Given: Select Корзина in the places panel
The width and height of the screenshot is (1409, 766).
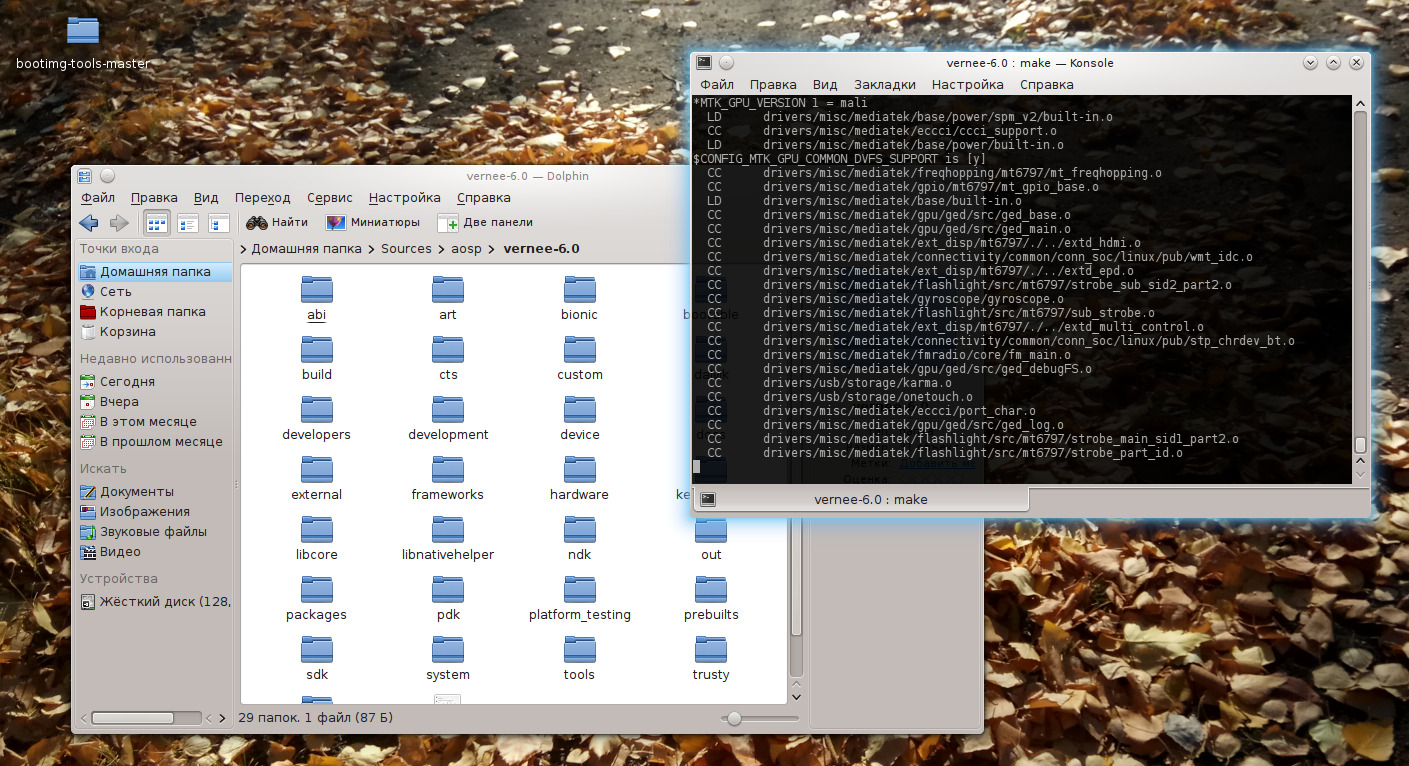Looking at the screenshot, I should (x=127, y=332).
